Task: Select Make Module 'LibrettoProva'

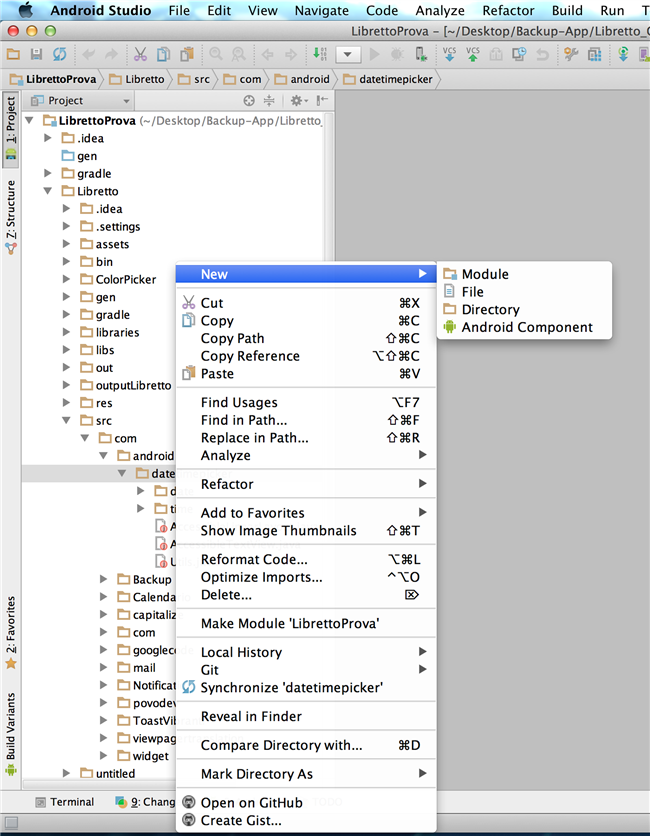Action: [306, 623]
